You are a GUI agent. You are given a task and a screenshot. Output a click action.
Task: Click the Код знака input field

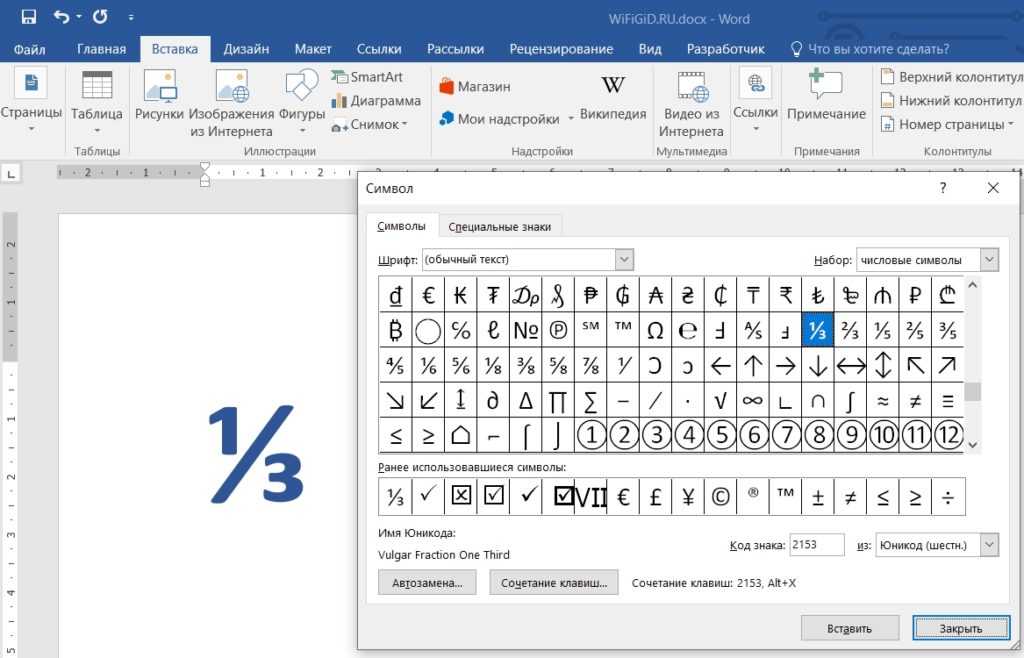point(816,545)
